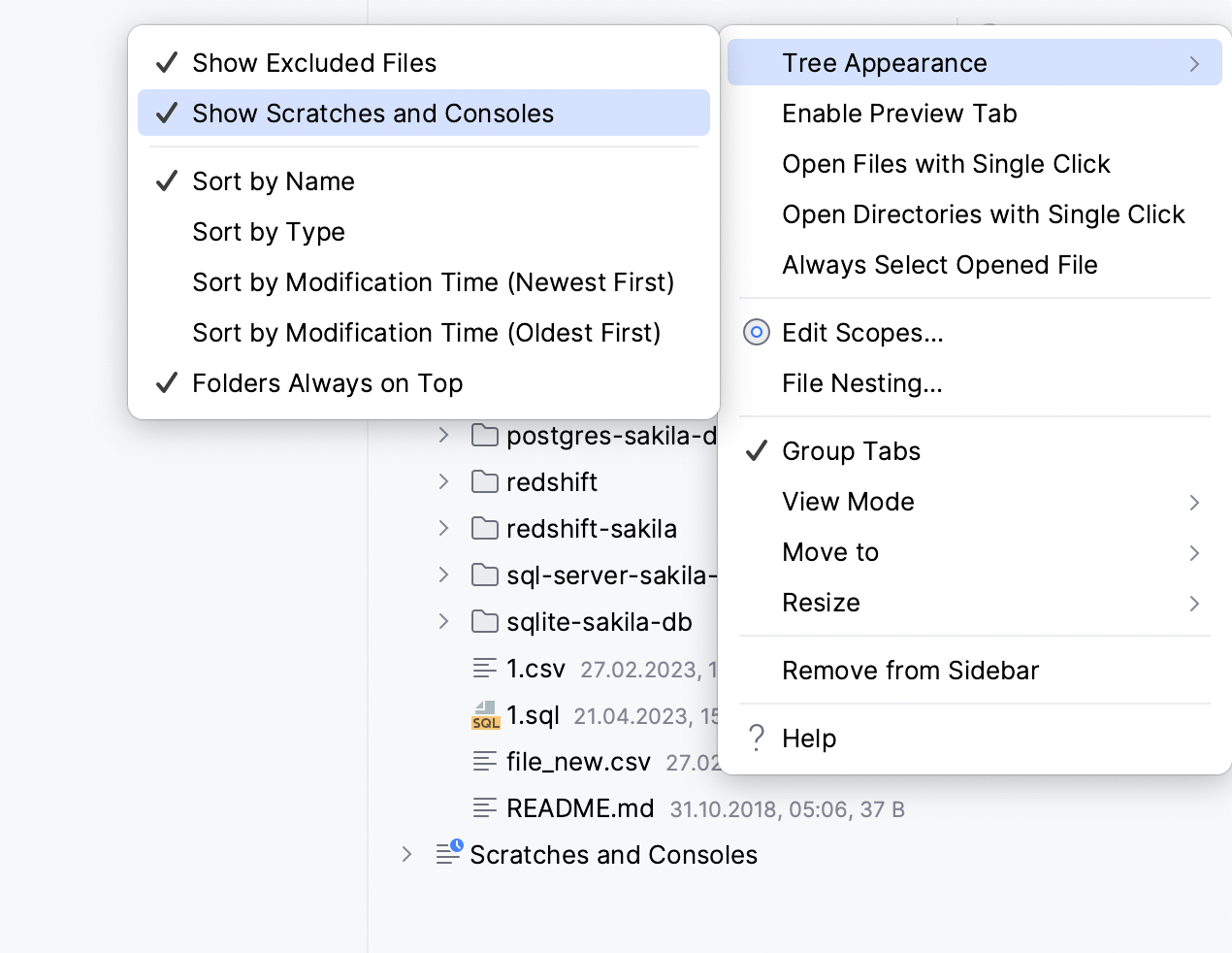1232x953 pixels.
Task: Select Enable Preview Tab menu entry
Action: (899, 114)
